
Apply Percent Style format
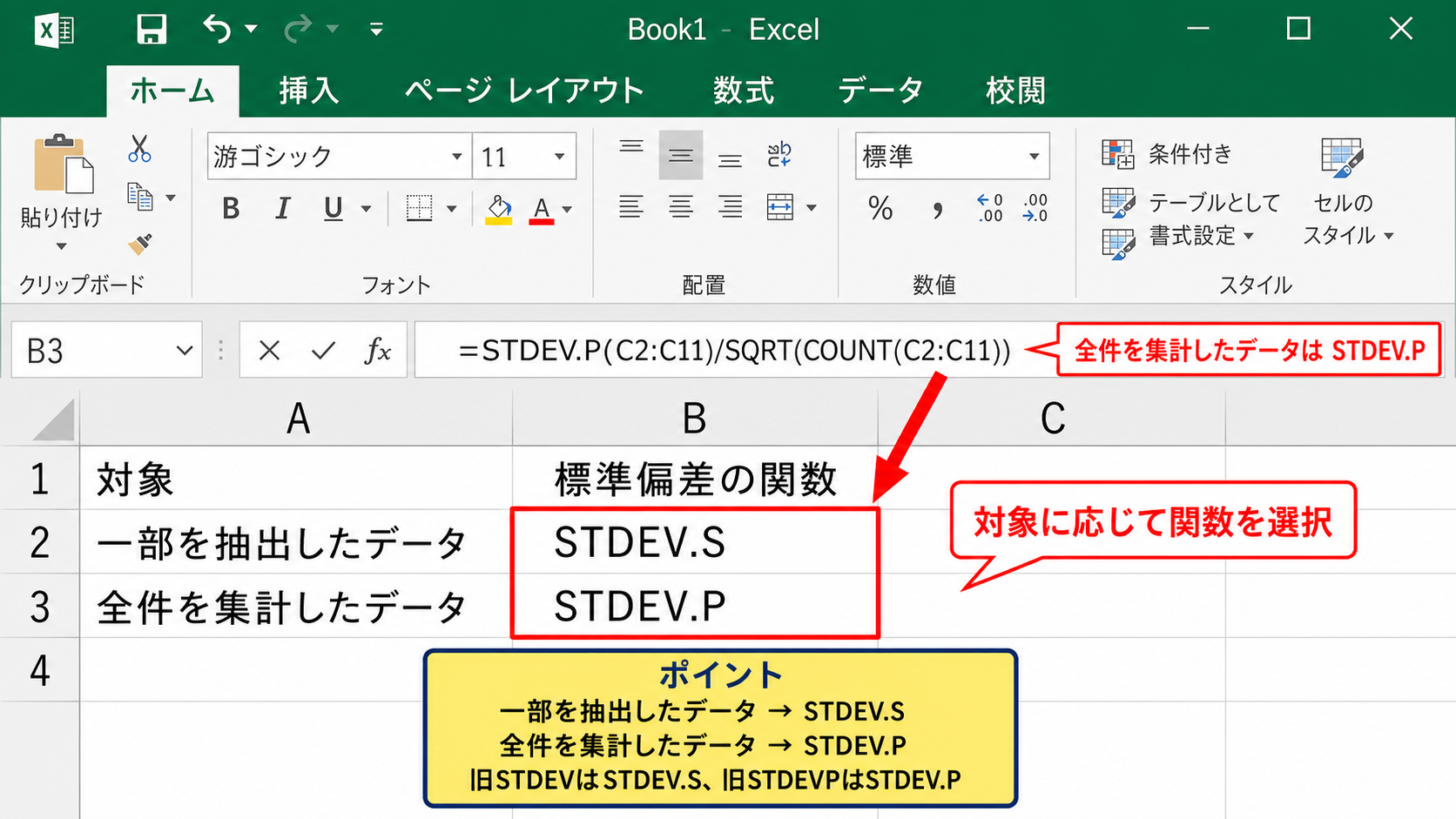pos(880,209)
